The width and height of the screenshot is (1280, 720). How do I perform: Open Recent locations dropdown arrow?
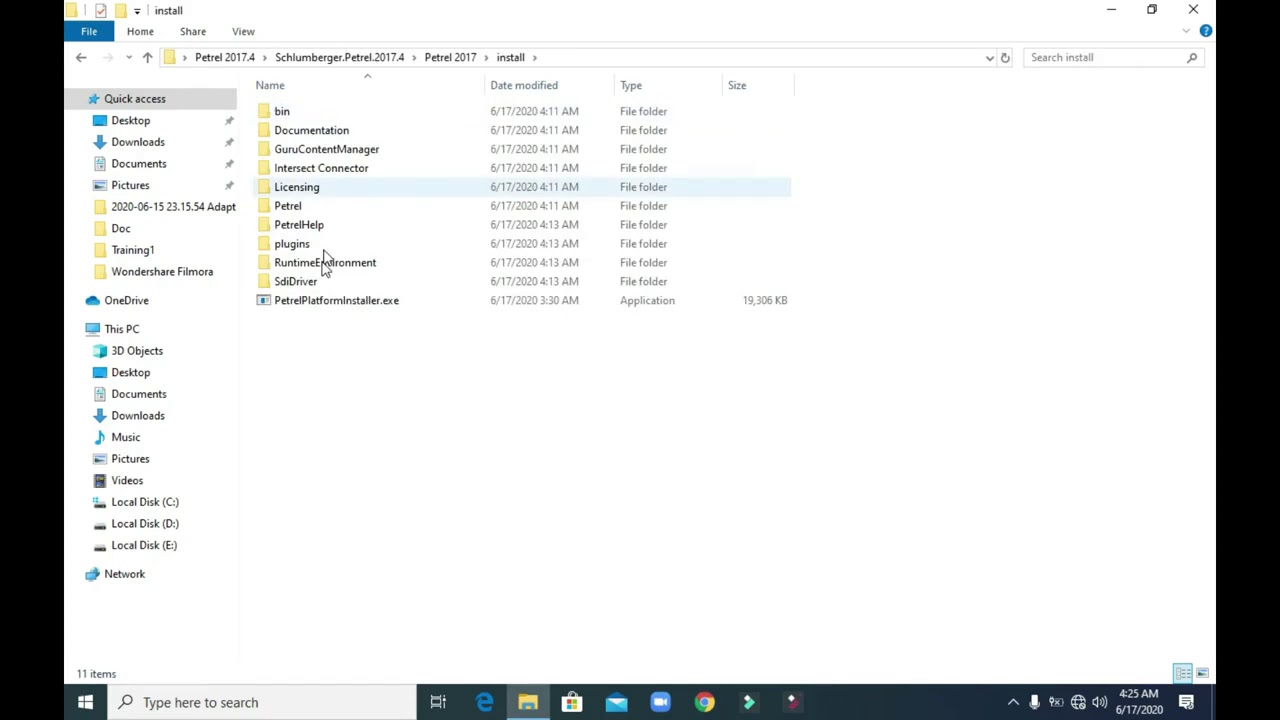pos(128,57)
